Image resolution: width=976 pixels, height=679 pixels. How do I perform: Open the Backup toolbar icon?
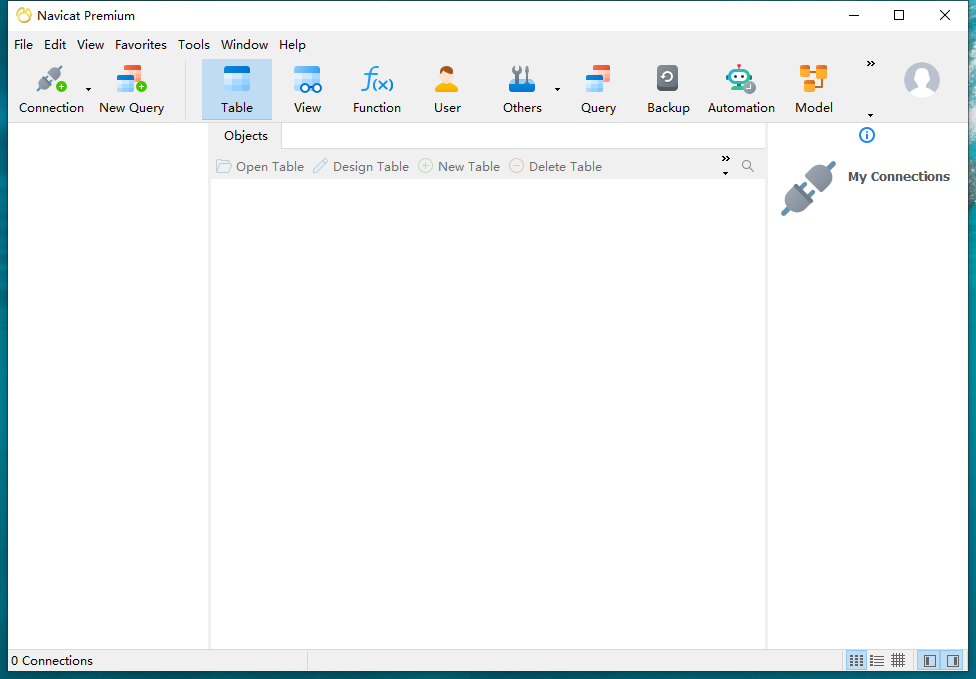point(668,89)
